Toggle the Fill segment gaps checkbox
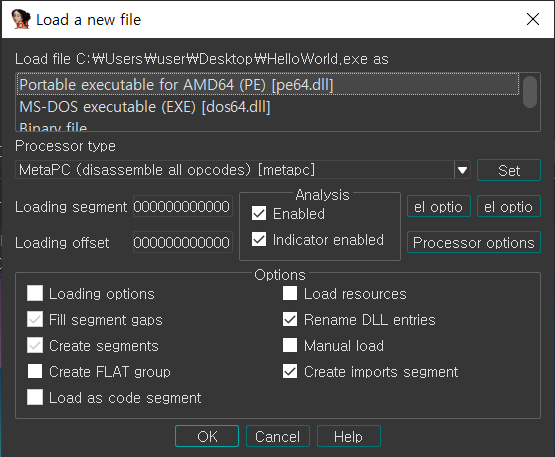The width and height of the screenshot is (555, 457). point(35,319)
